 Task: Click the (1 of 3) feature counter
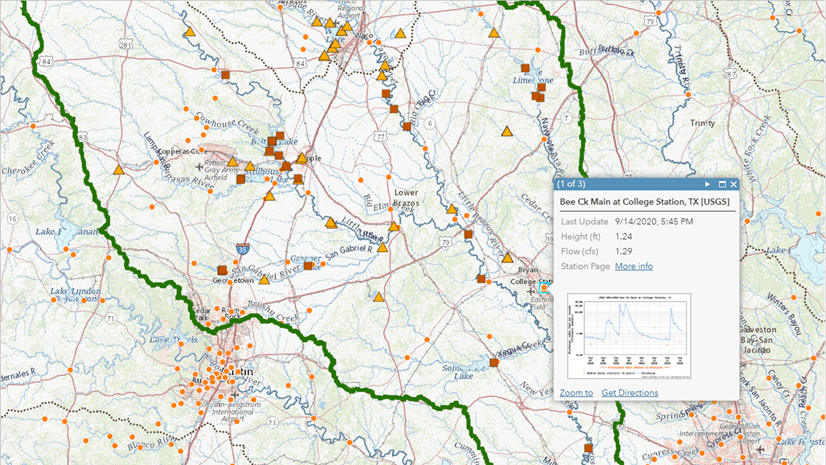(x=571, y=184)
